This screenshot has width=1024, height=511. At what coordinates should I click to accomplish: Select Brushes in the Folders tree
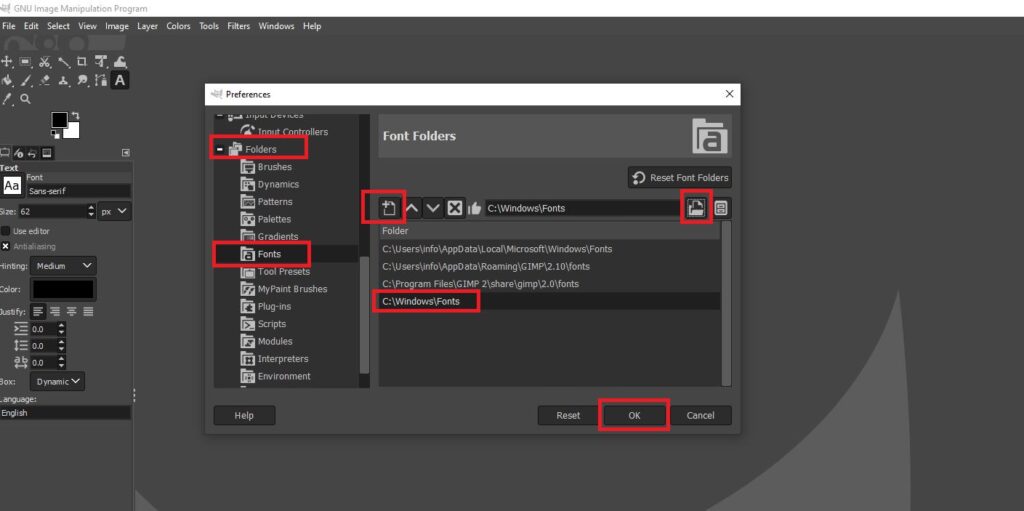[x=274, y=167]
